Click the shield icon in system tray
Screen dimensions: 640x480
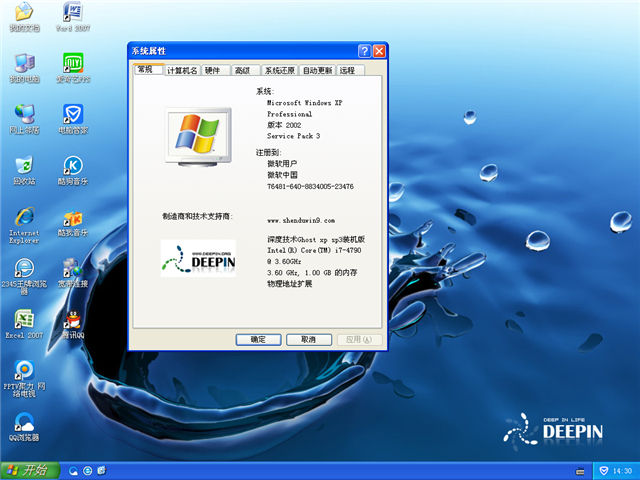(x=604, y=471)
